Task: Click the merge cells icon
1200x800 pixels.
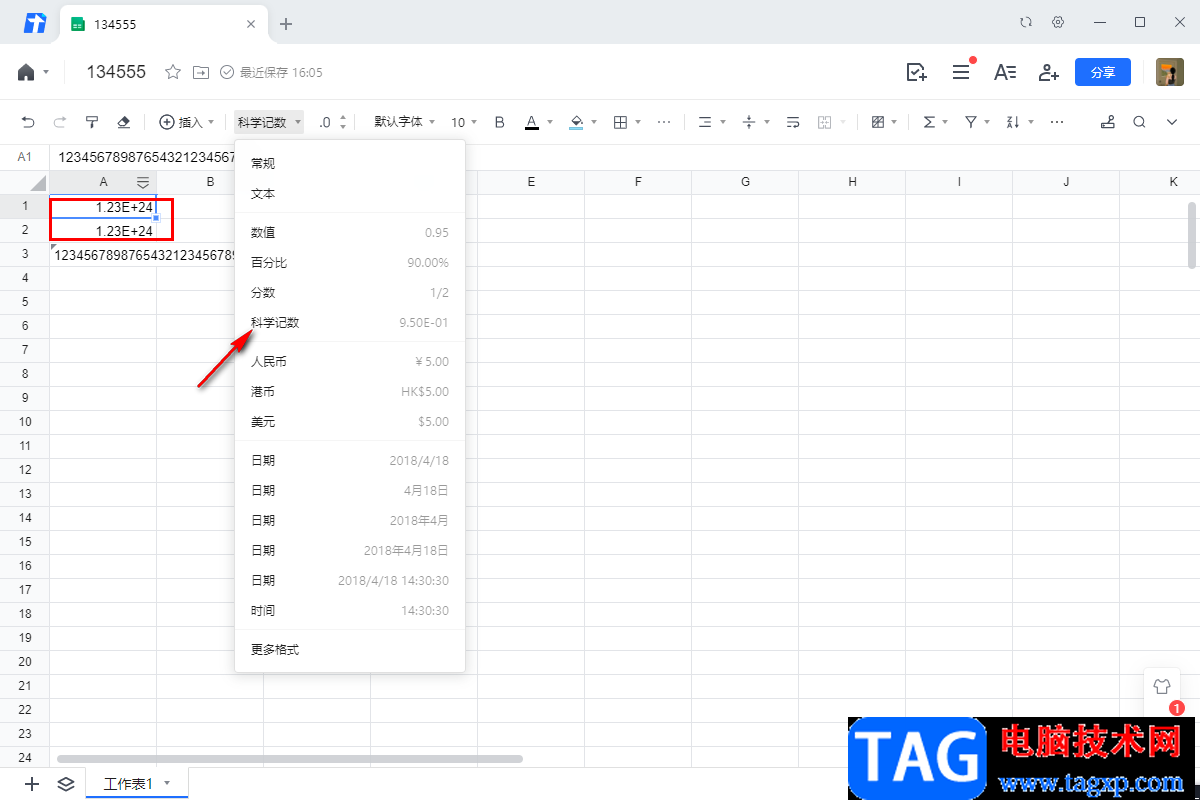Action: click(x=825, y=122)
